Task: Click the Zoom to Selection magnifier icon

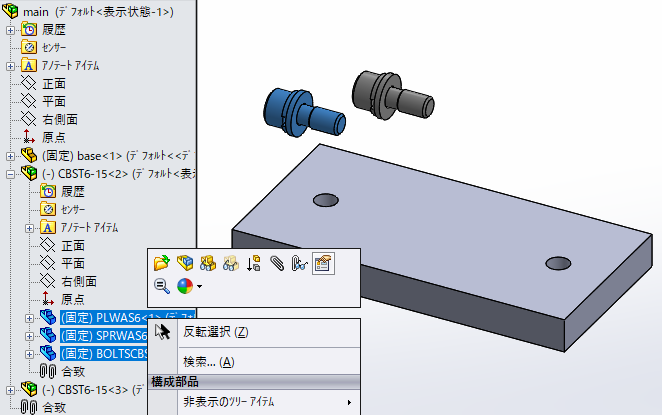Action: (162, 287)
